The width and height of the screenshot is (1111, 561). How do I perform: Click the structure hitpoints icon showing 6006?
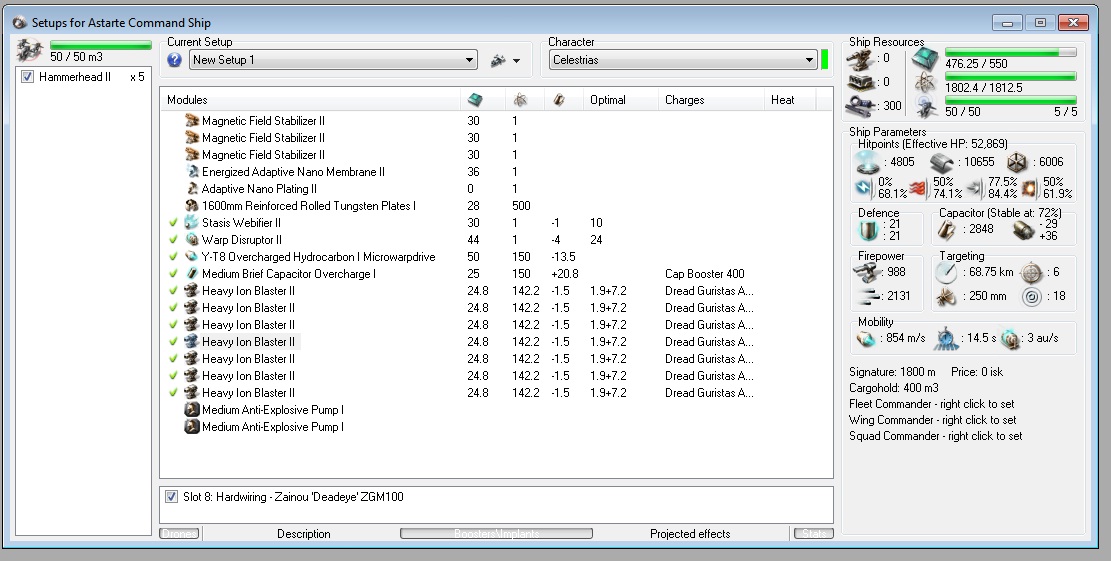tap(1017, 163)
